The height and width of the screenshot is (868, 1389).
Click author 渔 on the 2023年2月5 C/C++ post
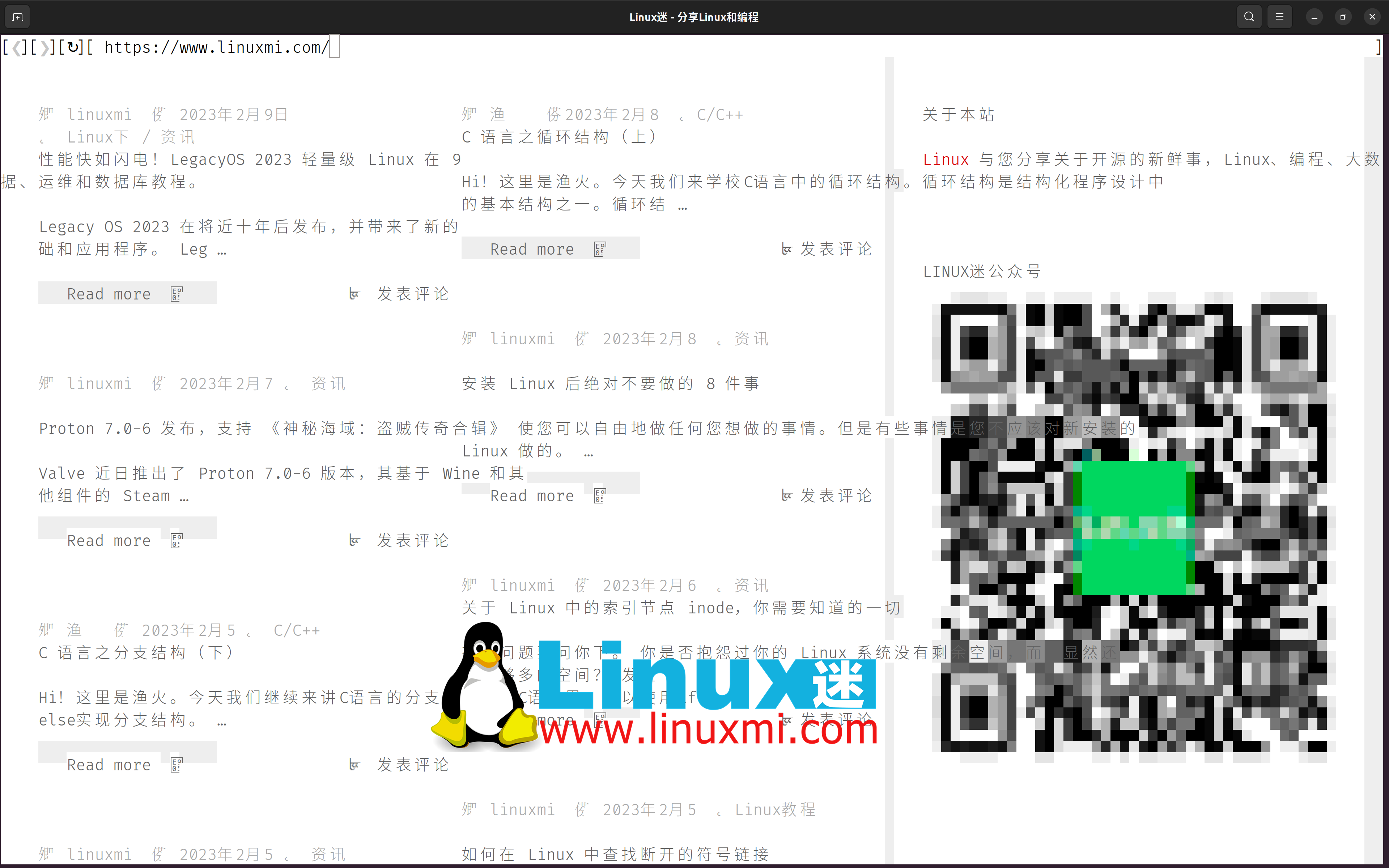click(x=74, y=630)
